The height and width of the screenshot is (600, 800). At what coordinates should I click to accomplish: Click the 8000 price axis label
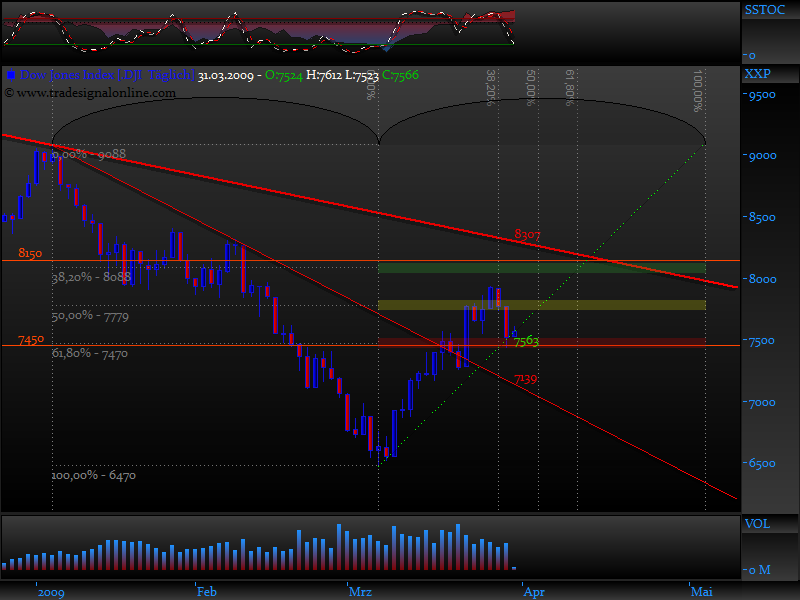click(x=762, y=280)
